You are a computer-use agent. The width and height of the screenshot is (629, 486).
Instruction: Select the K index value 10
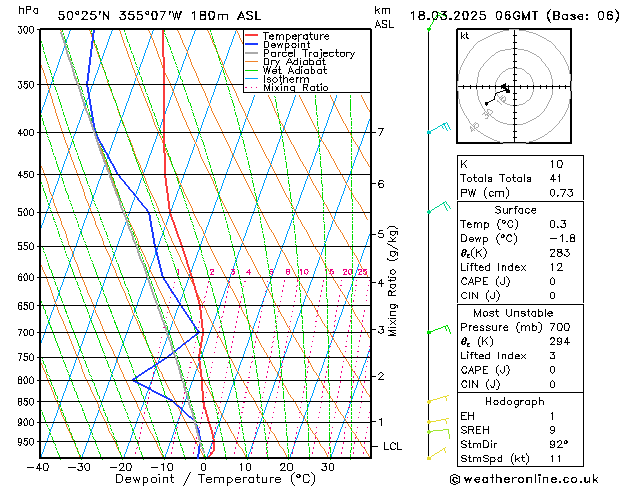click(x=556, y=164)
